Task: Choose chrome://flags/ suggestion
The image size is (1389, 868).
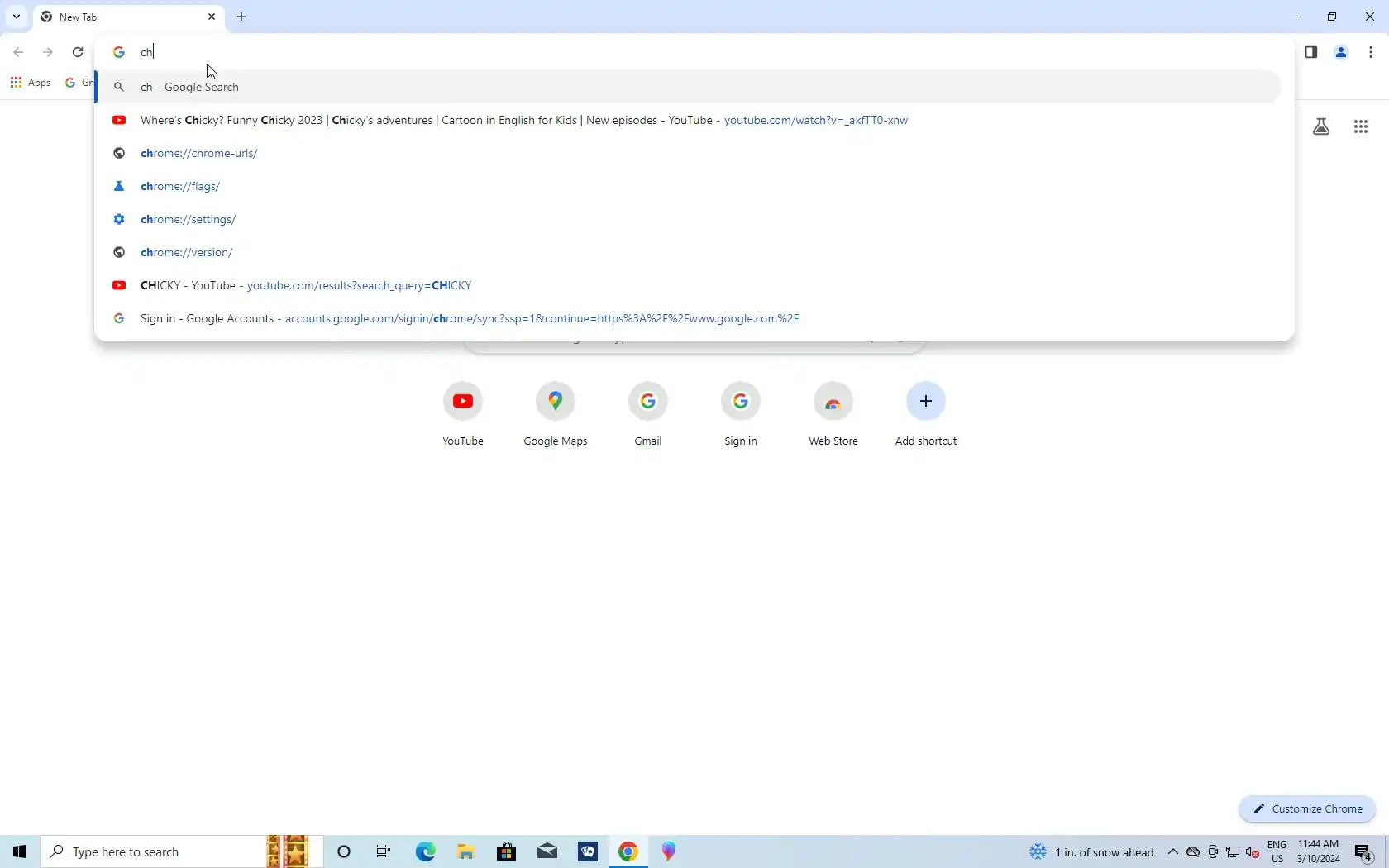Action: pyautogui.click(x=689, y=186)
